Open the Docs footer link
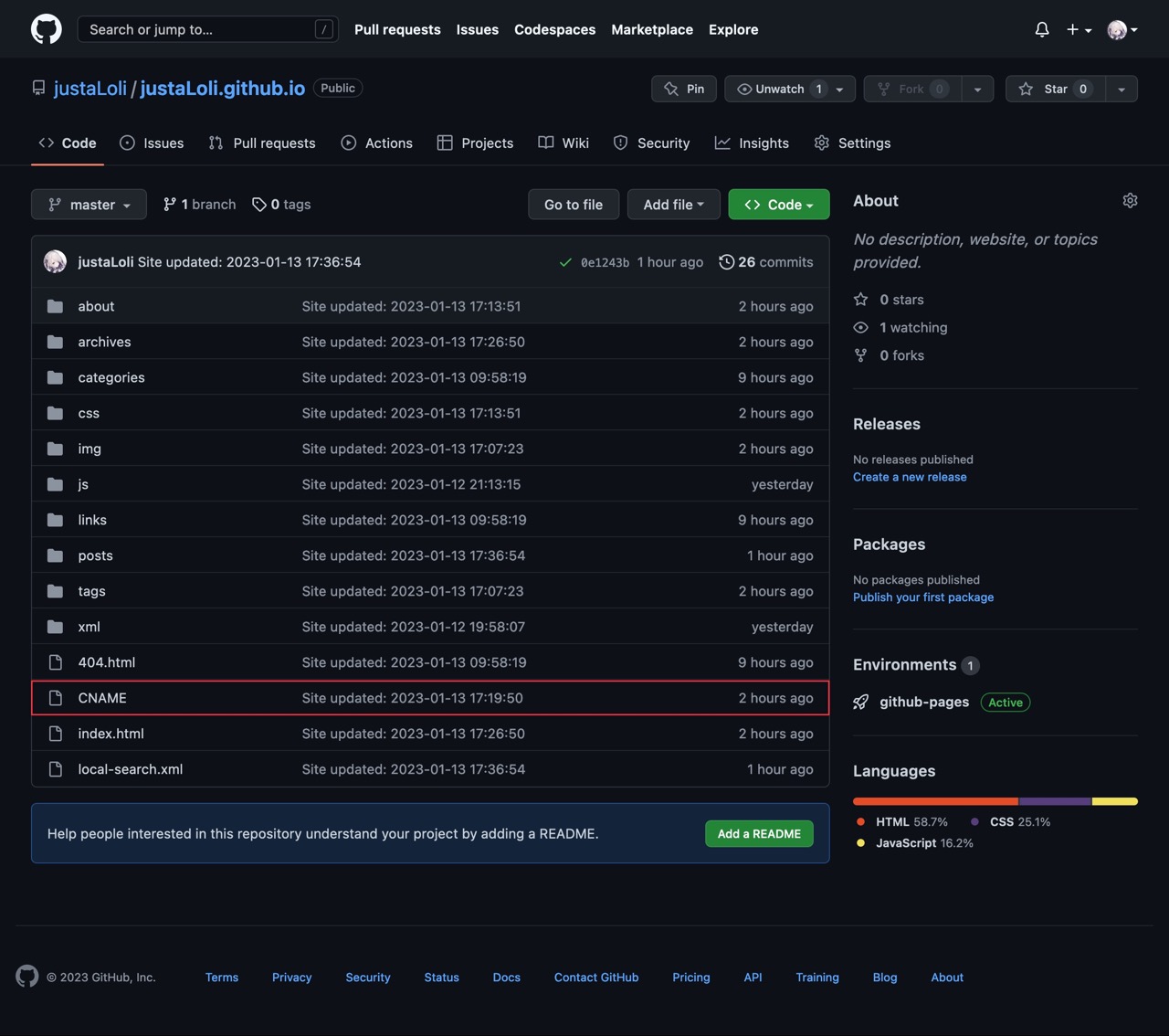The width and height of the screenshot is (1169, 1036). click(507, 978)
